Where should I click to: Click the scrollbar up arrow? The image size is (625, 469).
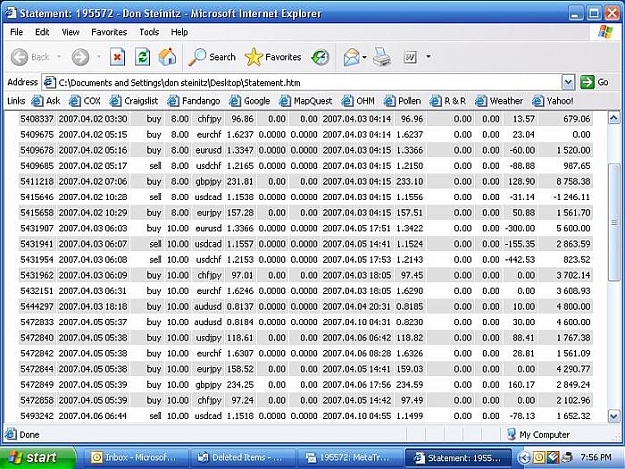click(614, 118)
